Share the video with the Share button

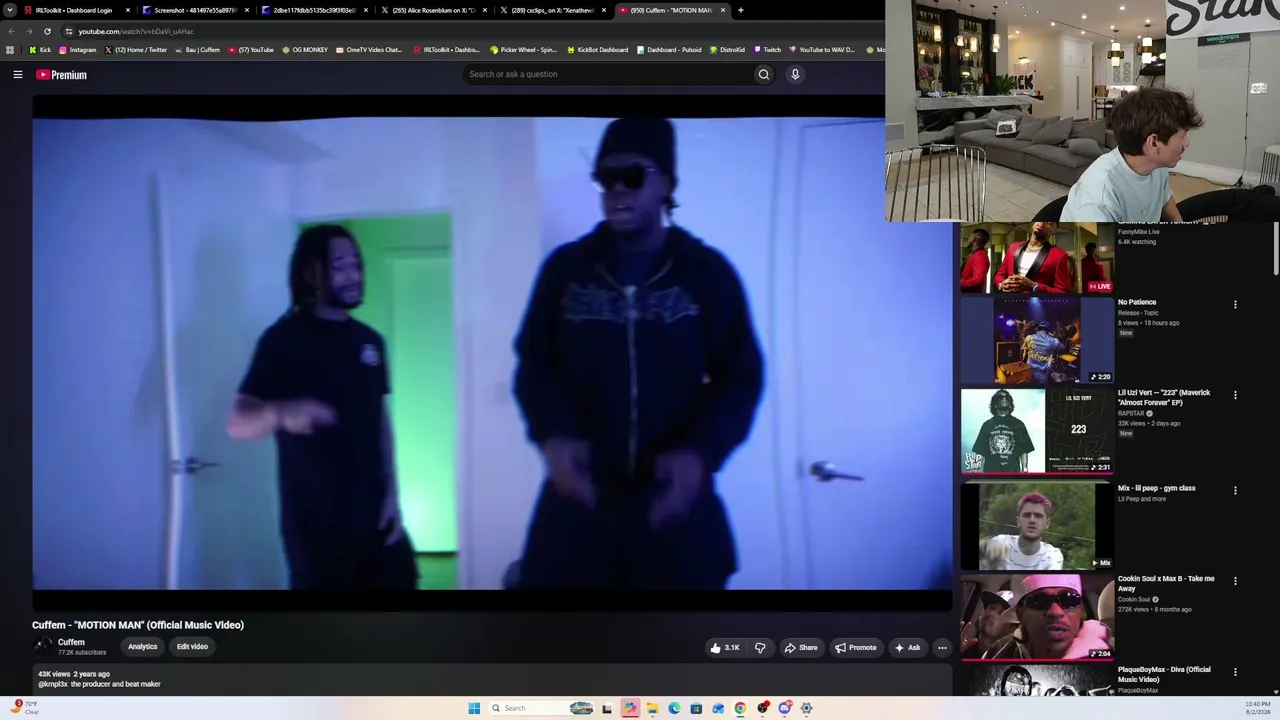pos(801,648)
